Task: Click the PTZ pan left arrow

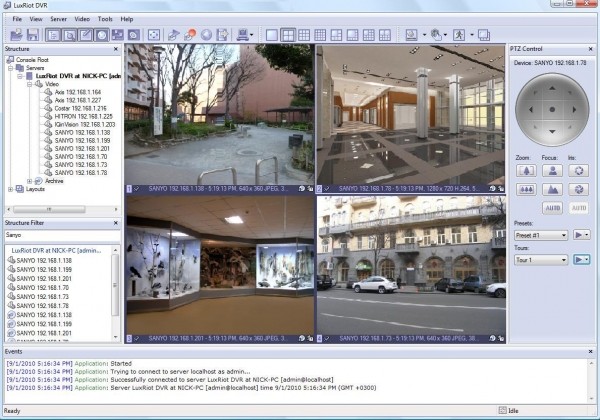Action: pyautogui.click(x=530, y=108)
